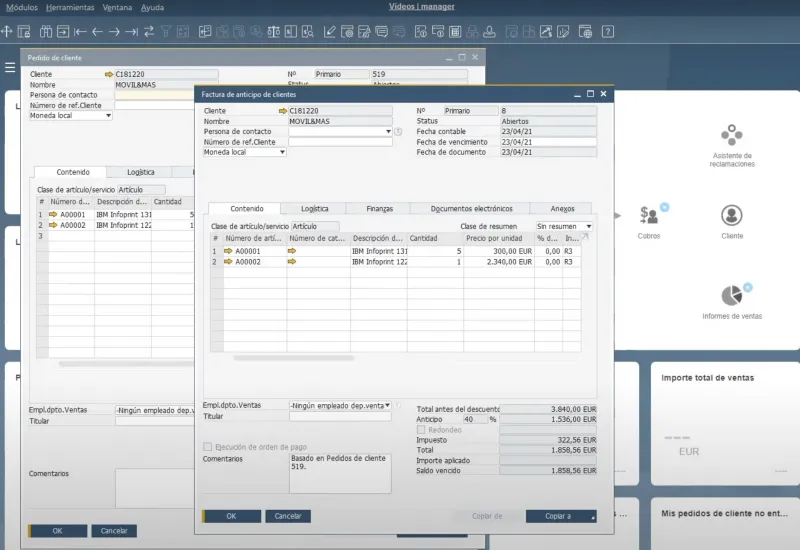
Task: Click the Refresh record toolbar icon
Action: pyautogui.click(x=149, y=32)
